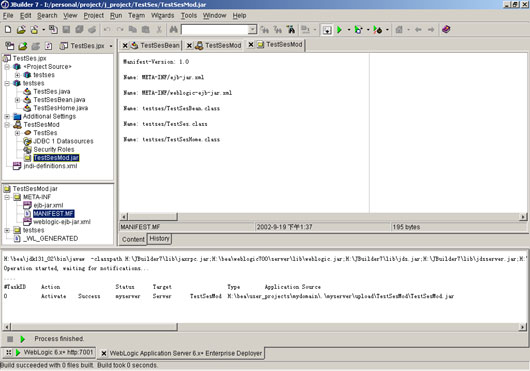Open the Project menu
530x371 pixels.
click(x=94, y=16)
